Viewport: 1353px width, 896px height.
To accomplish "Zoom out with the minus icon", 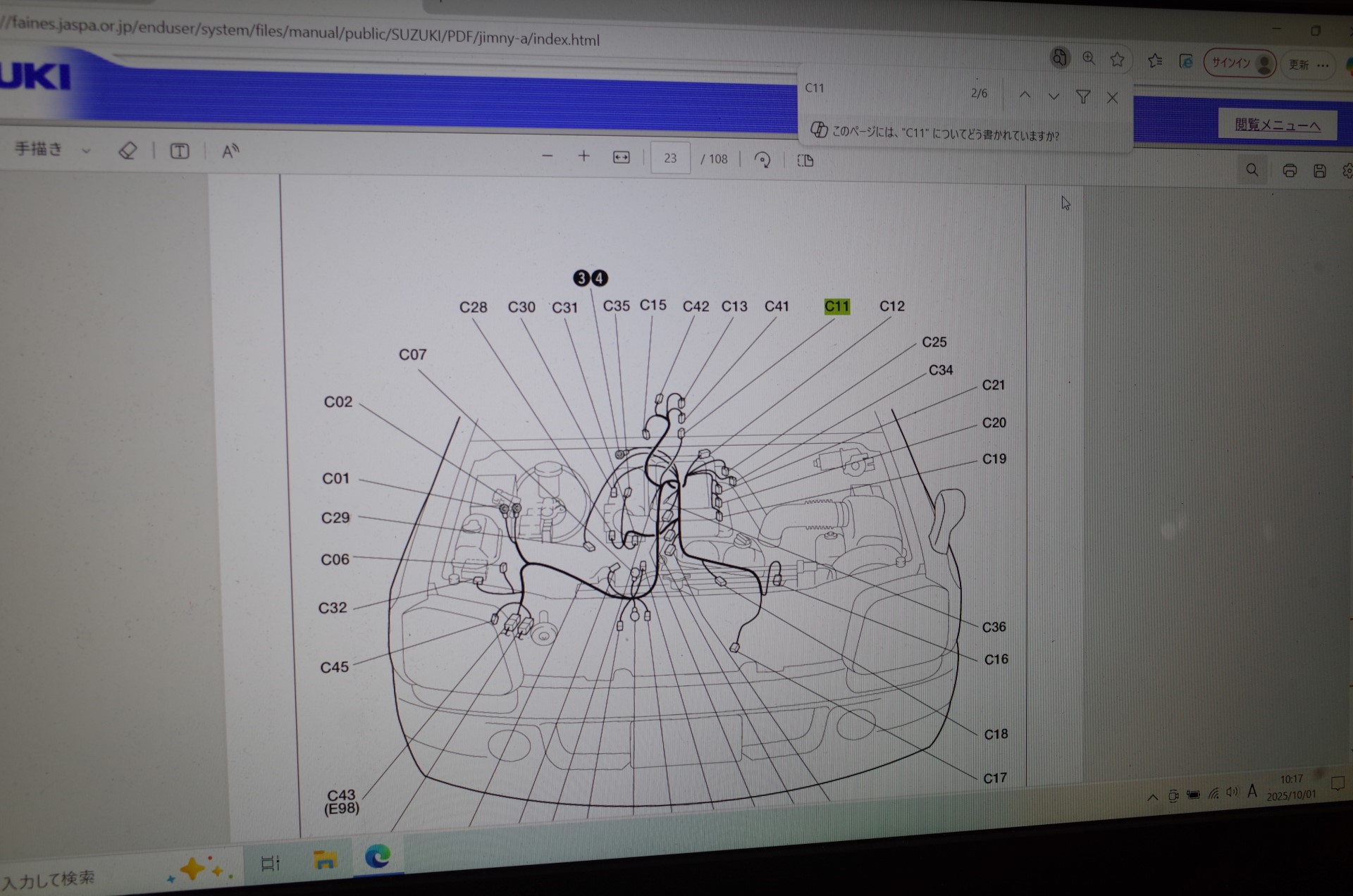I will (547, 156).
